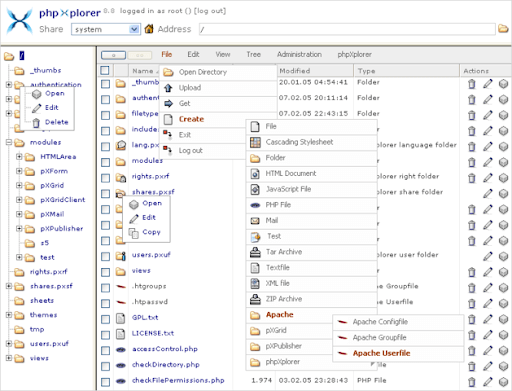The image size is (512, 391).
Task: Expand the HTMLArea tree node
Action: [19, 156]
